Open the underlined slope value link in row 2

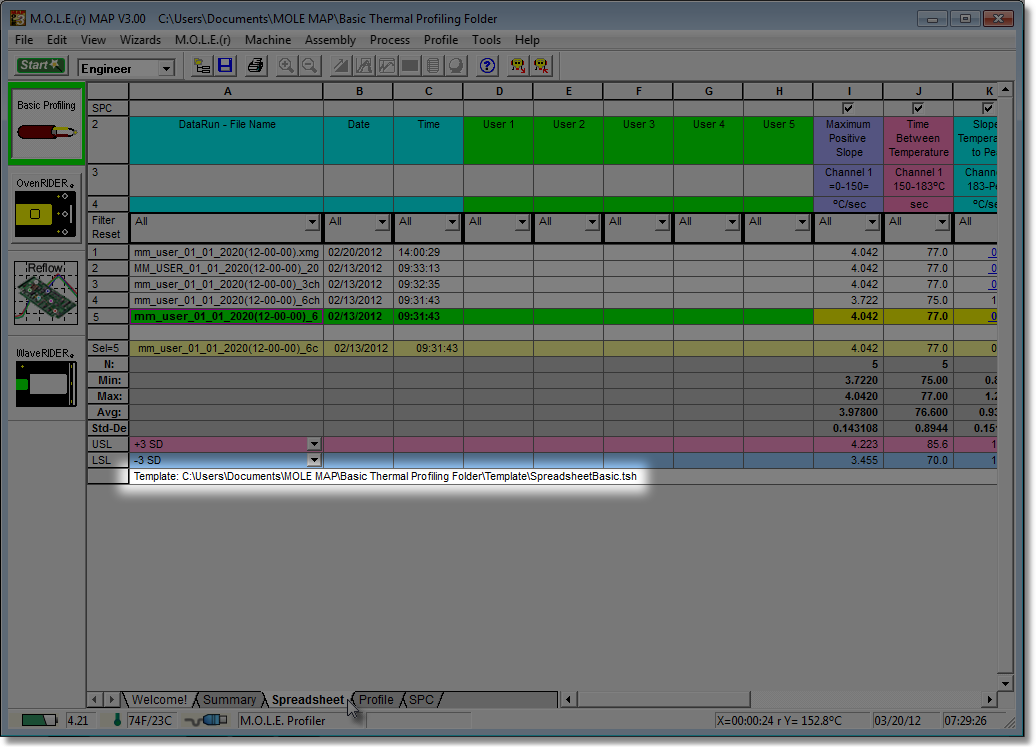pos(992,268)
